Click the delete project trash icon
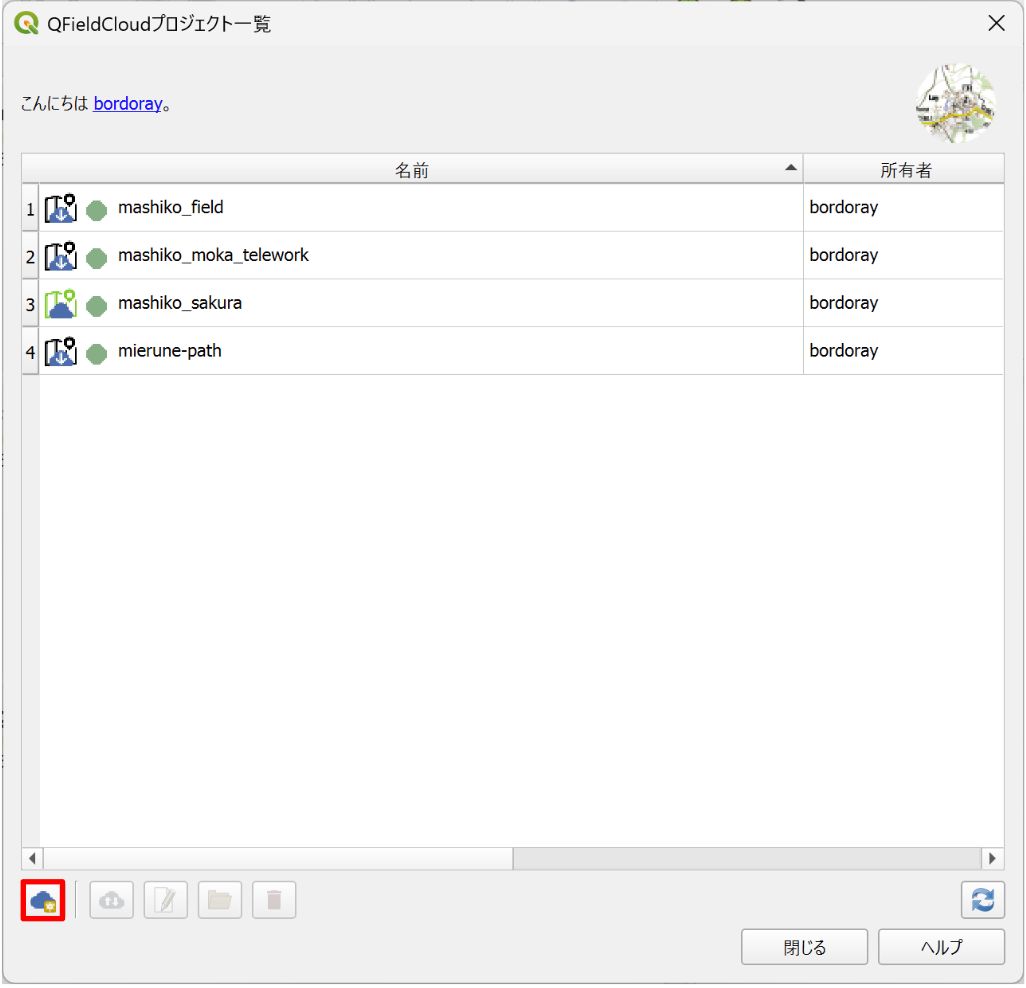This screenshot has height=988, width=1026. click(274, 902)
